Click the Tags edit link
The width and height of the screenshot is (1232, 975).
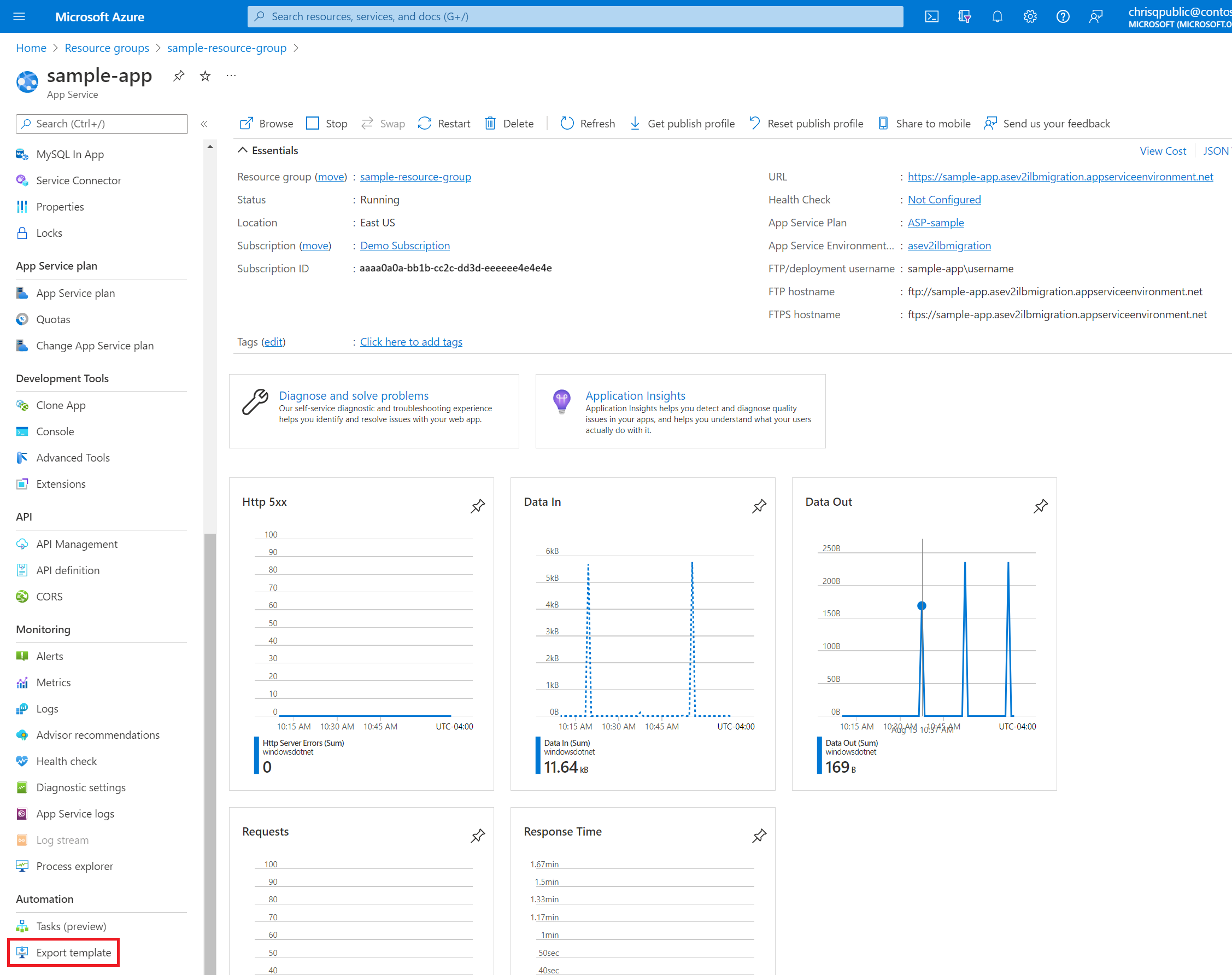(x=272, y=341)
